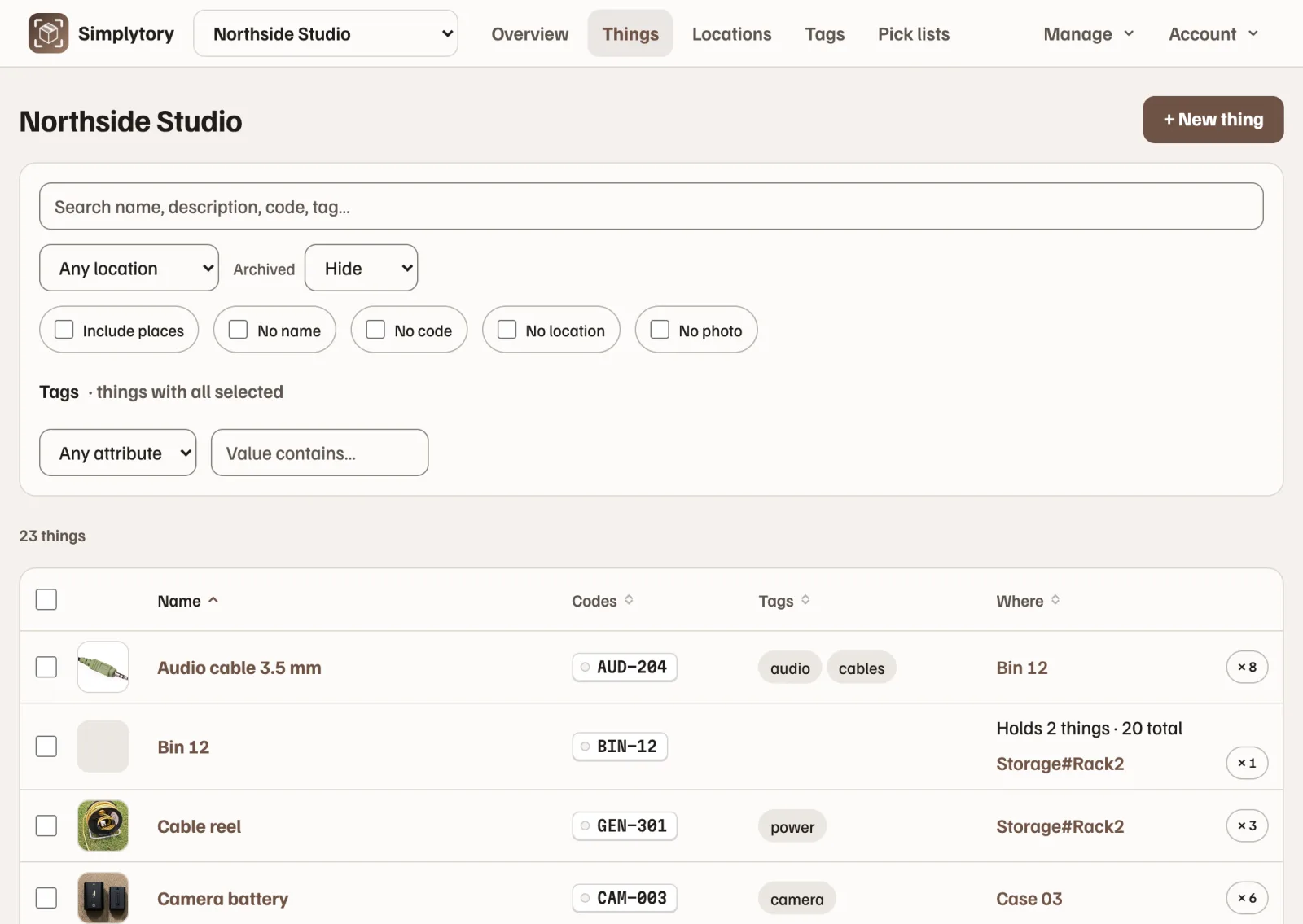Screen dimensions: 1303x924
Task: Enable the No photo filter
Action: (x=660, y=329)
